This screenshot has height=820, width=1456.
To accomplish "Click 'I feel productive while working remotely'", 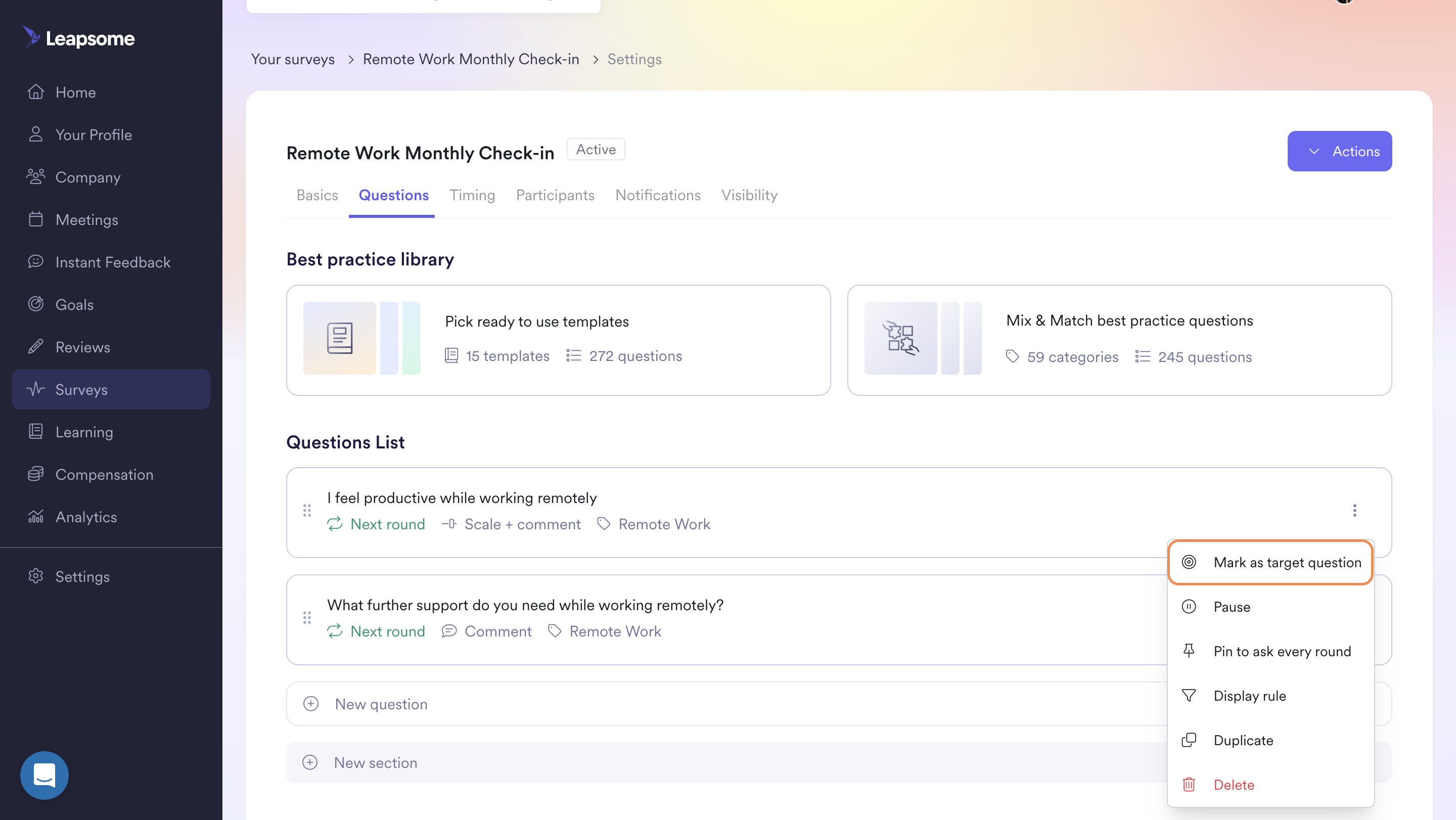I will pos(462,497).
